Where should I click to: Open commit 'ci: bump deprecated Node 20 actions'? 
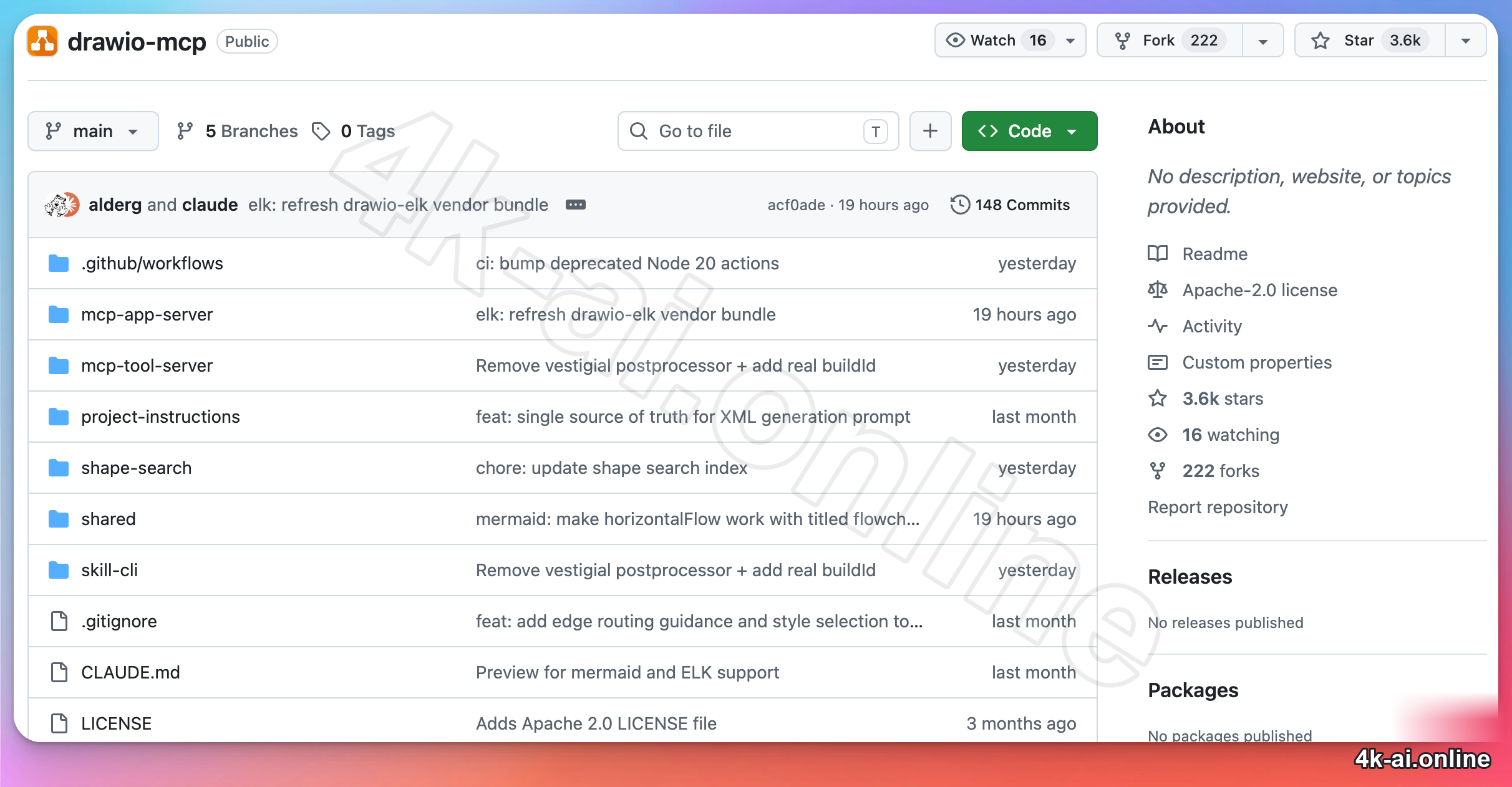point(627,263)
